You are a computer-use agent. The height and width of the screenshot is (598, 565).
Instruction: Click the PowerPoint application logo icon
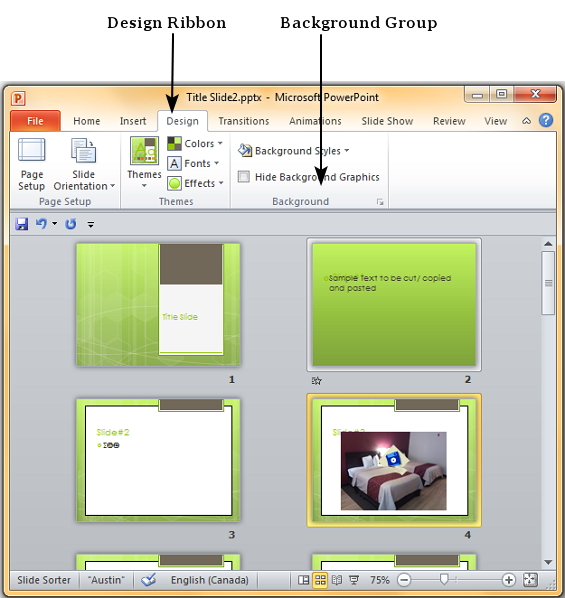pos(18,98)
